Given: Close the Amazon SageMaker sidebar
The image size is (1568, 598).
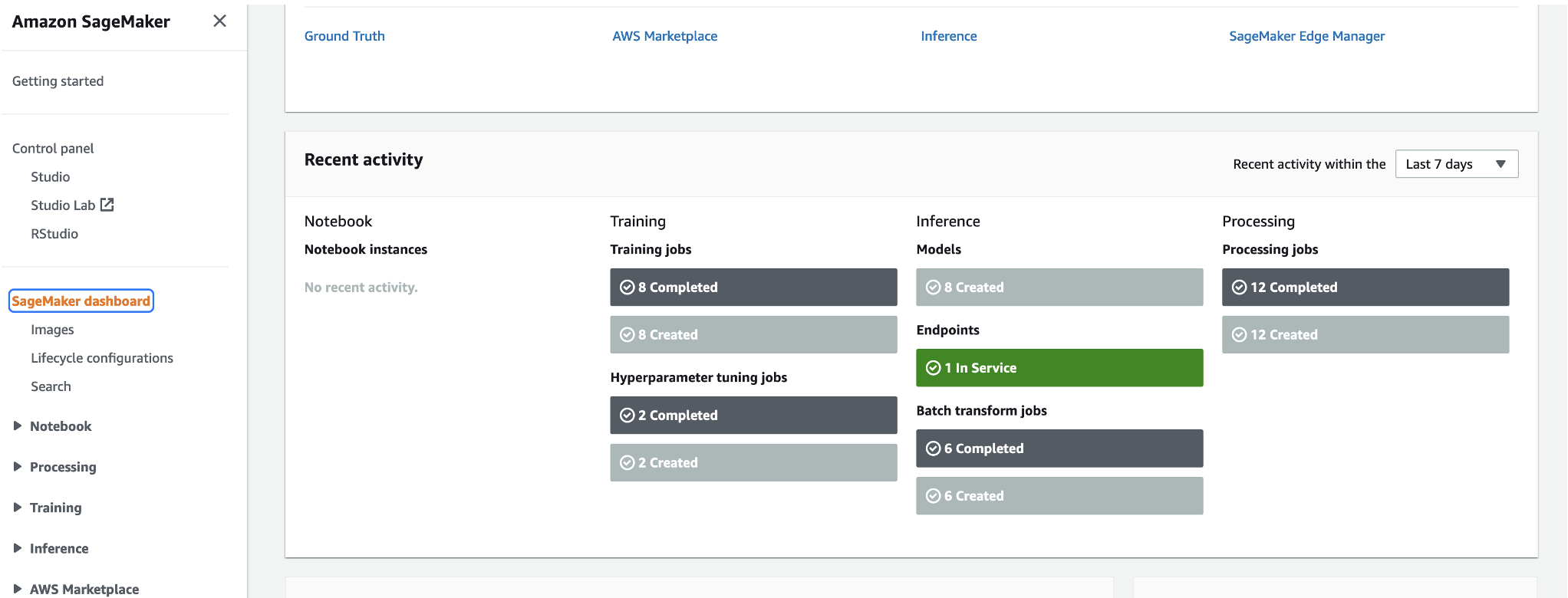Looking at the screenshot, I should [219, 21].
